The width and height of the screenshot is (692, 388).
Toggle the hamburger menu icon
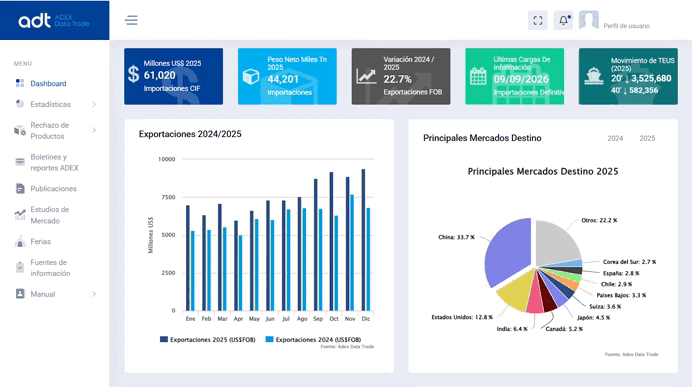(x=131, y=20)
